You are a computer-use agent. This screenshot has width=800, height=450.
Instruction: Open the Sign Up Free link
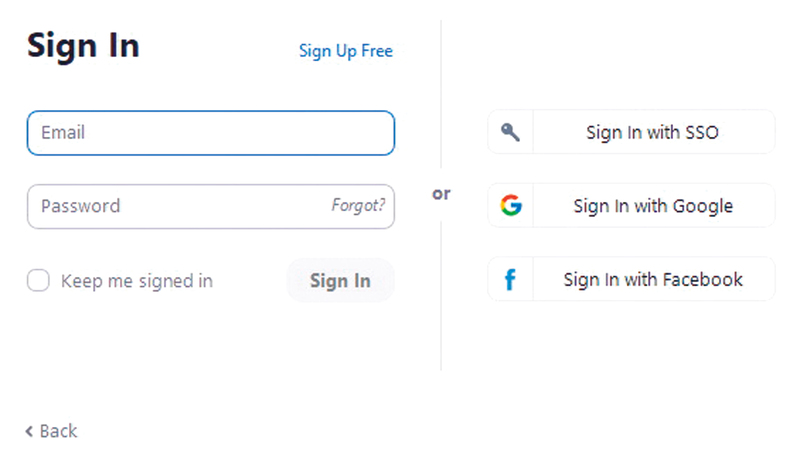pos(346,51)
